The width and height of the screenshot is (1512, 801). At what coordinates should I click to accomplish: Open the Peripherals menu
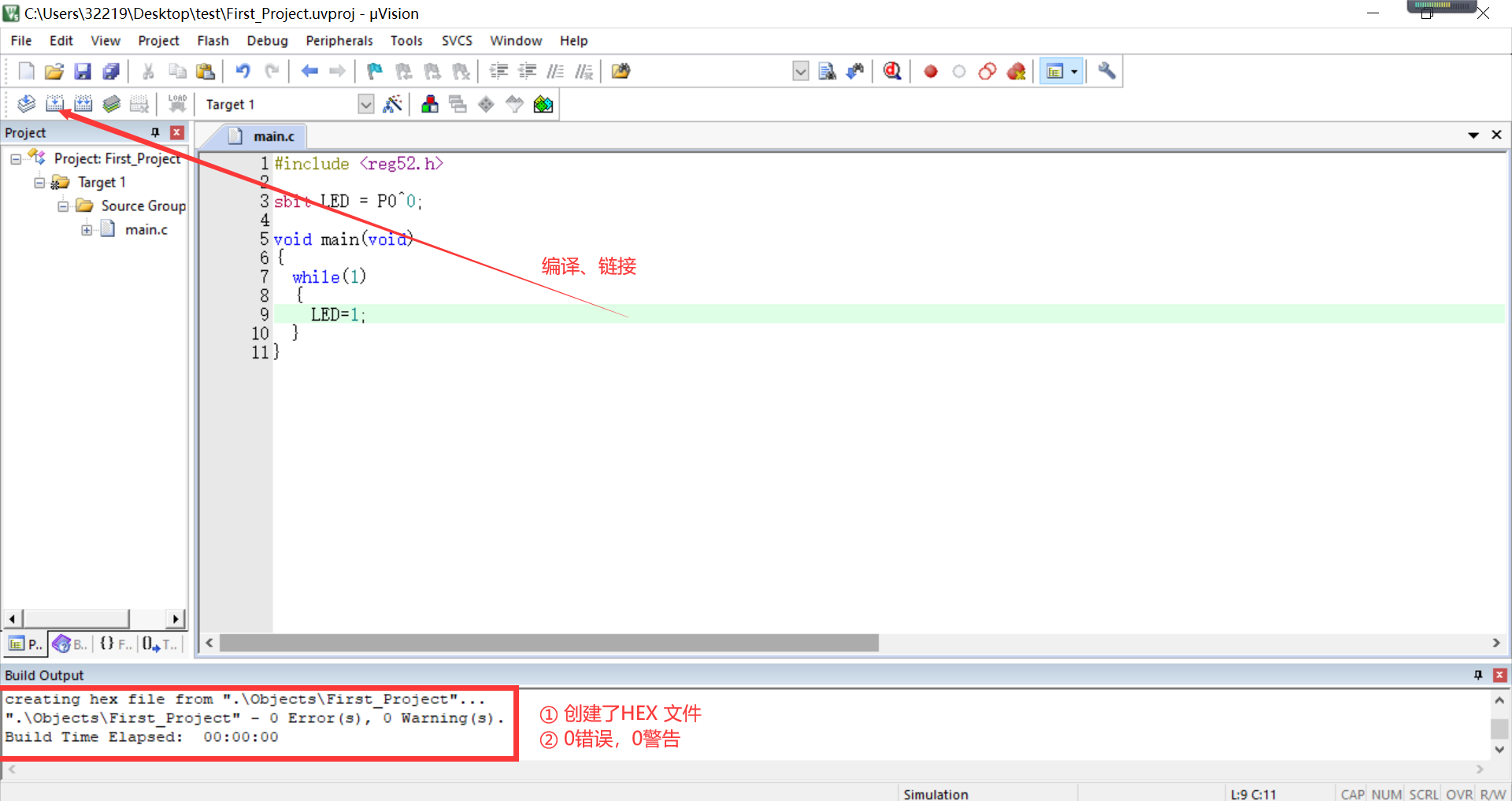pyautogui.click(x=339, y=40)
